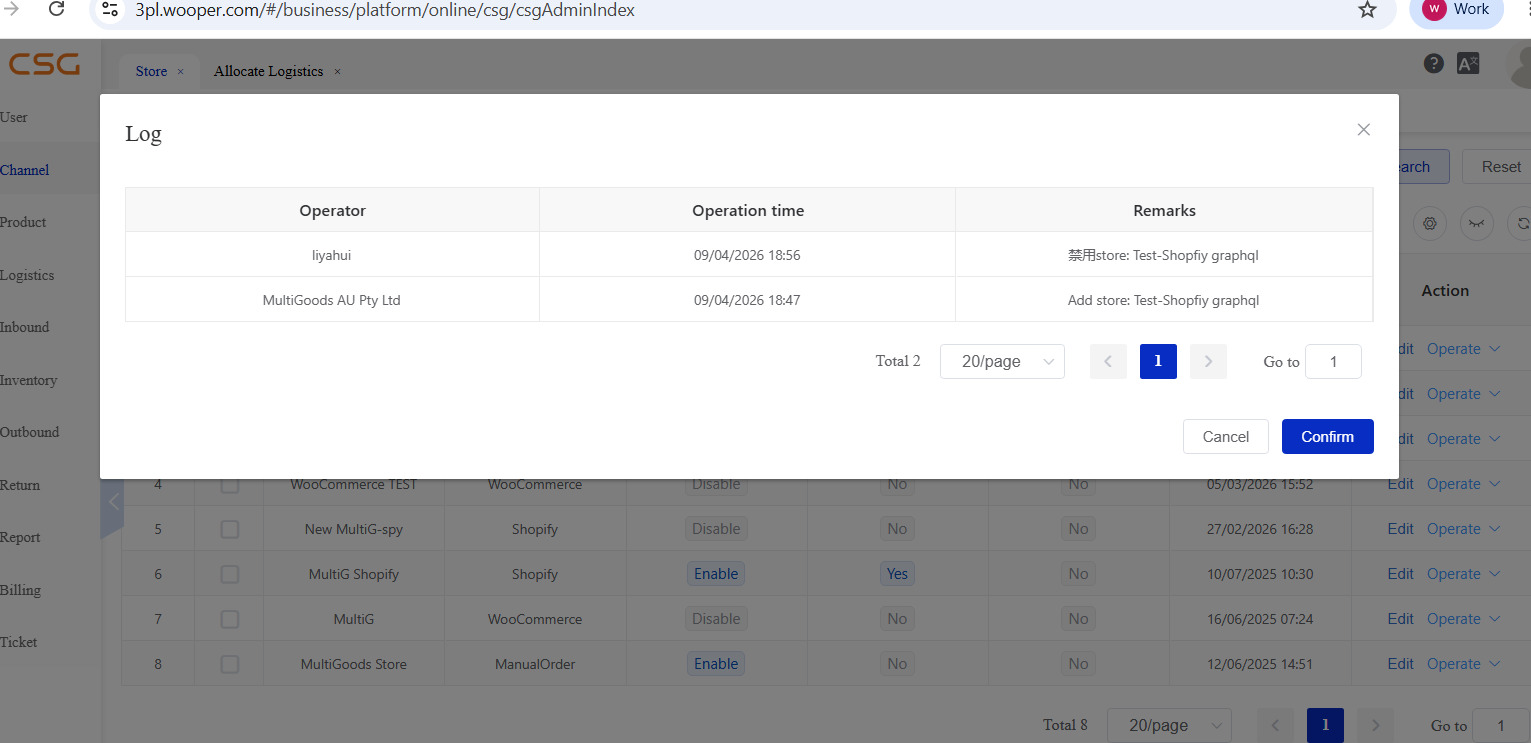Edit the MultiG Shopify store
Screen dimensions: 1531x743
[1400, 574]
